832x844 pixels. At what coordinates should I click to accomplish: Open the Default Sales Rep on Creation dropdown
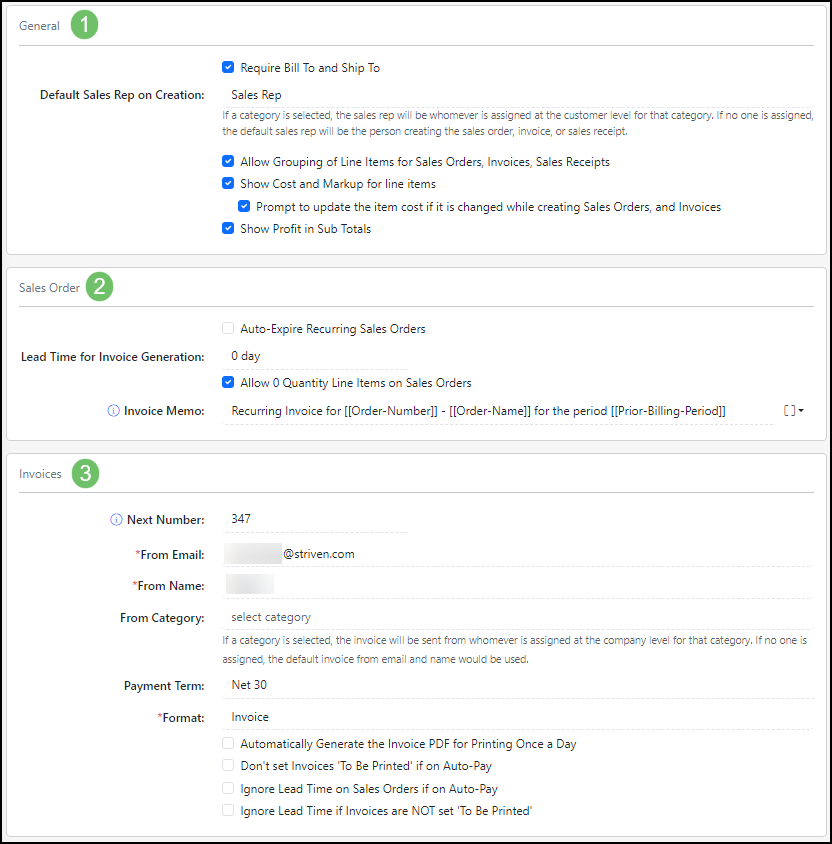pyautogui.click(x=517, y=95)
